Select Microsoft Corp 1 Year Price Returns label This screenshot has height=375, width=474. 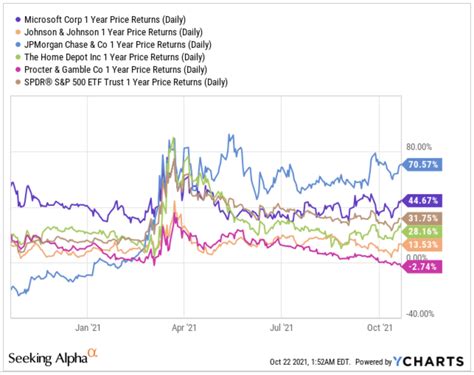tap(105, 20)
